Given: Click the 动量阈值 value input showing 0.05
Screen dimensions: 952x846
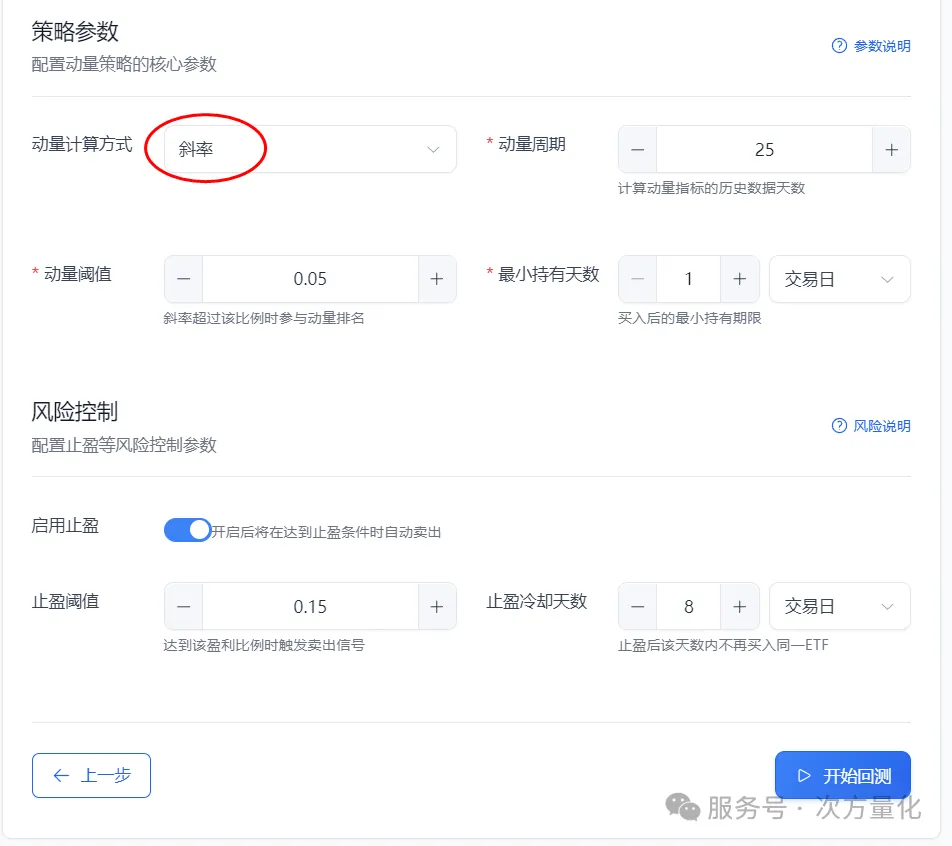Looking at the screenshot, I should (x=310, y=279).
